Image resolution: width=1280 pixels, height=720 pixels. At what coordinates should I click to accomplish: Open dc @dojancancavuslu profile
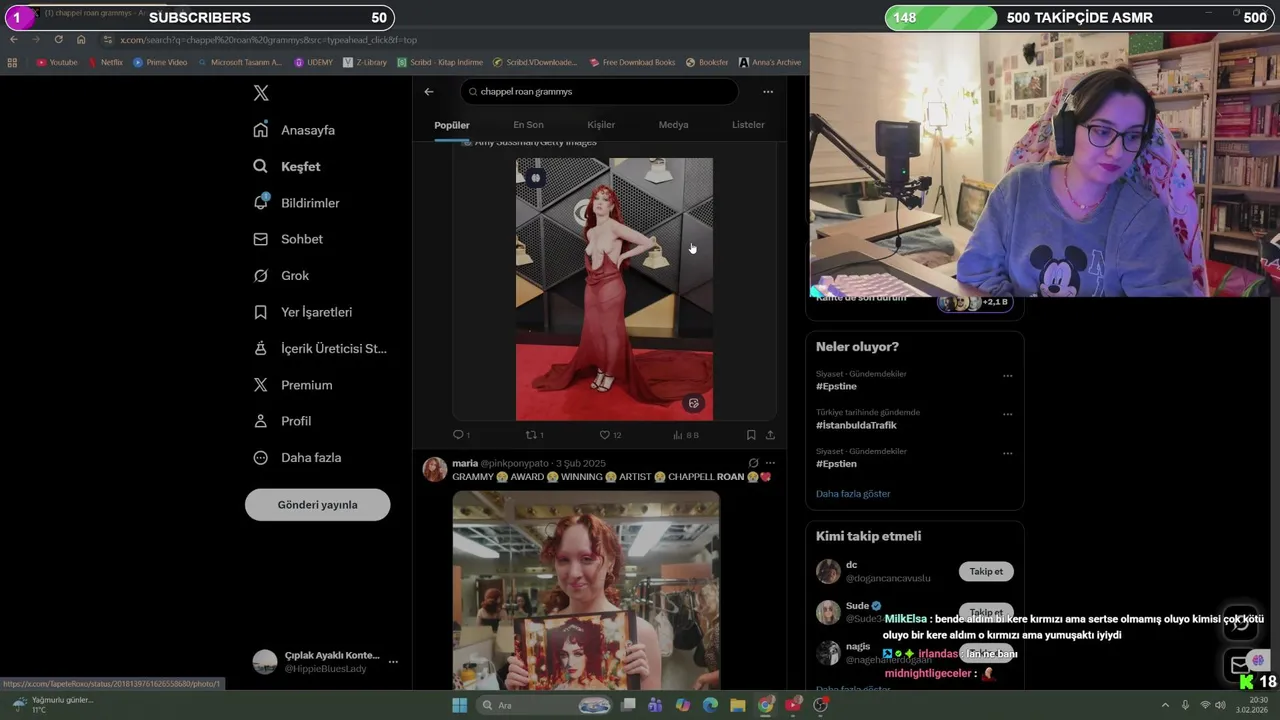[x=888, y=578]
